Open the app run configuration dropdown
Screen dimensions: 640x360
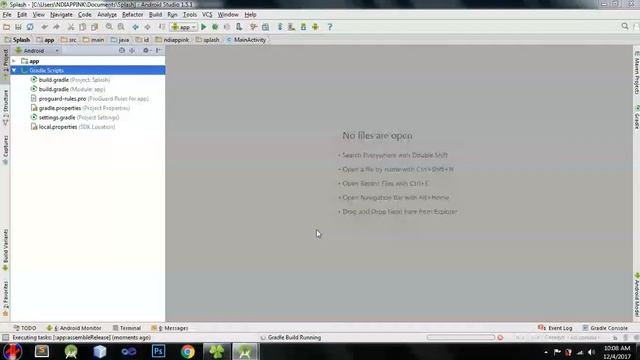click(x=184, y=27)
